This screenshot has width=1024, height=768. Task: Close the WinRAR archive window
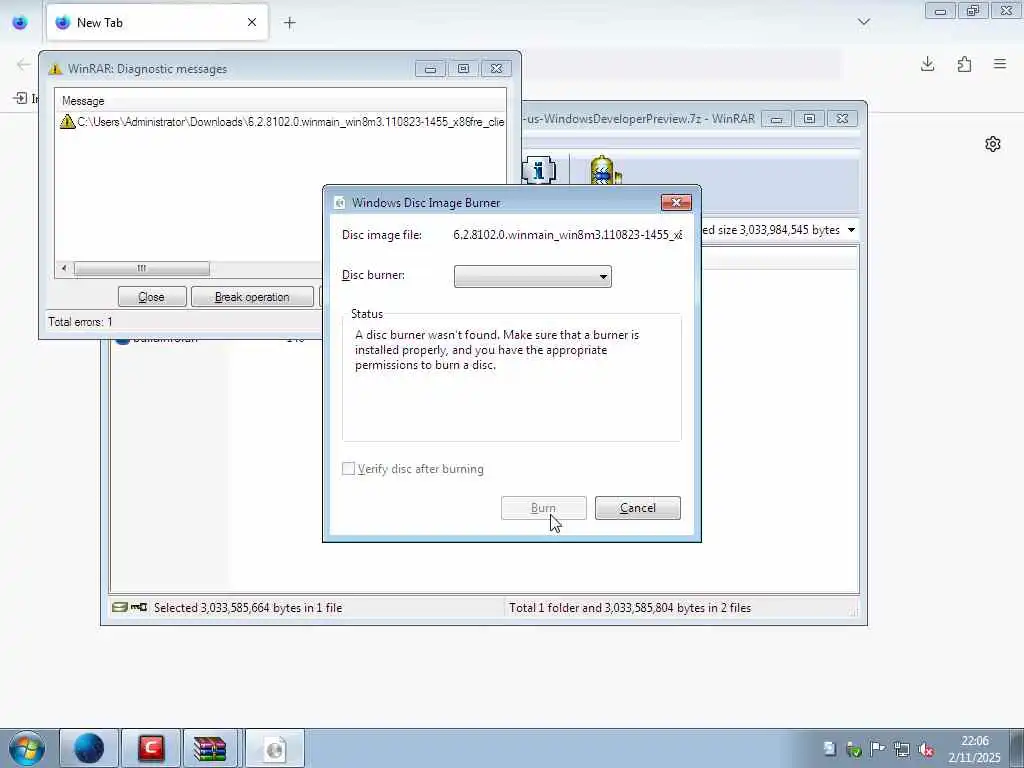(842, 119)
